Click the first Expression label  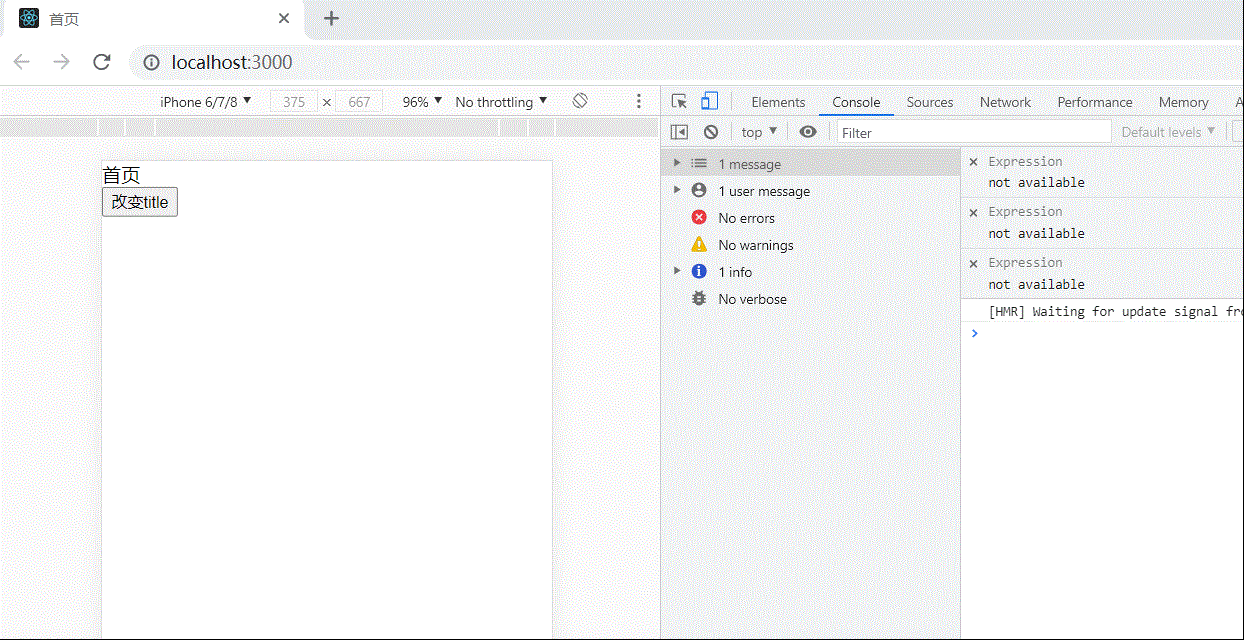pyautogui.click(x=1025, y=161)
